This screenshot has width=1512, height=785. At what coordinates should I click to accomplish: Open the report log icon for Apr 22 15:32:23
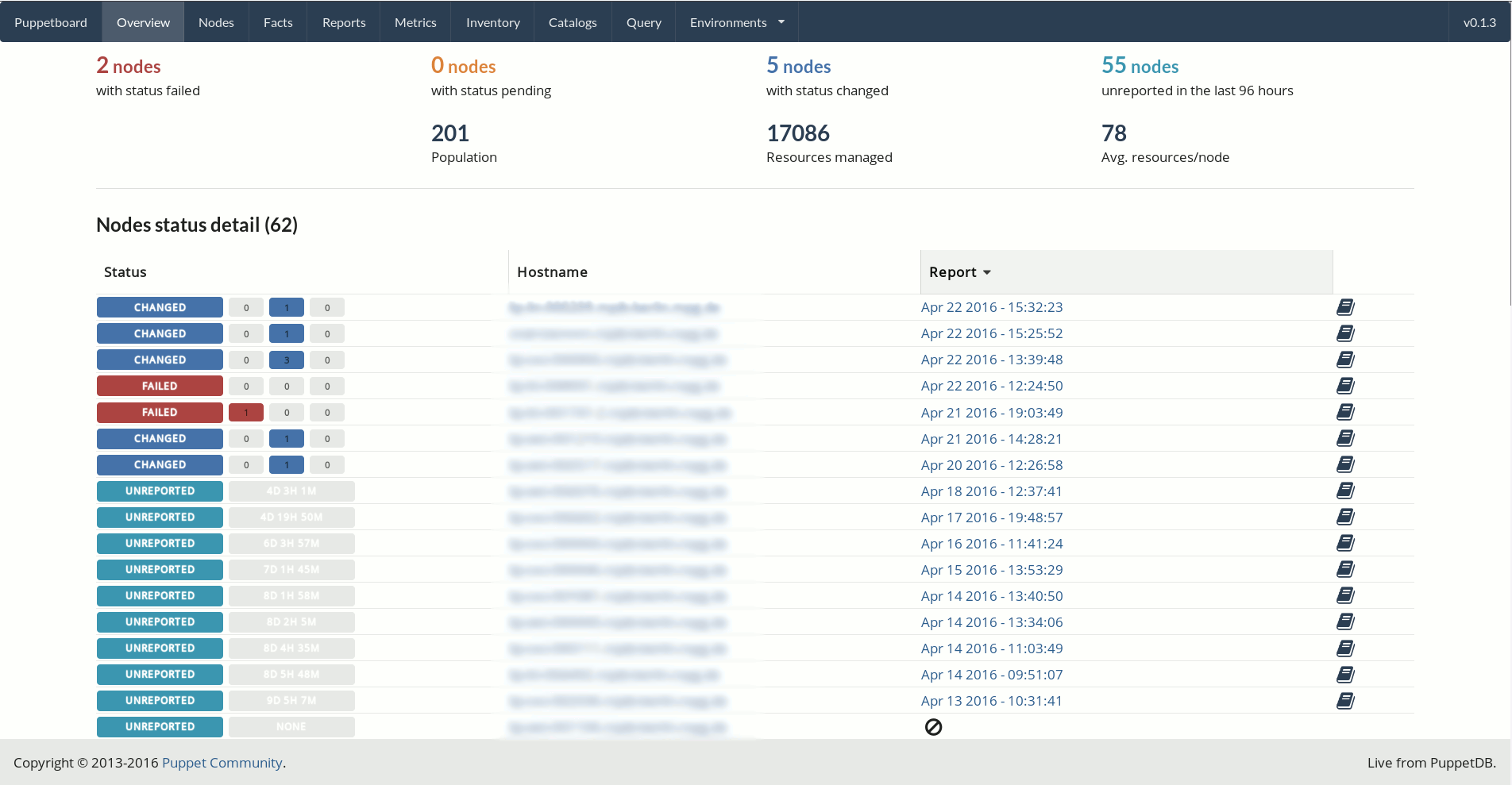tap(1345, 306)
